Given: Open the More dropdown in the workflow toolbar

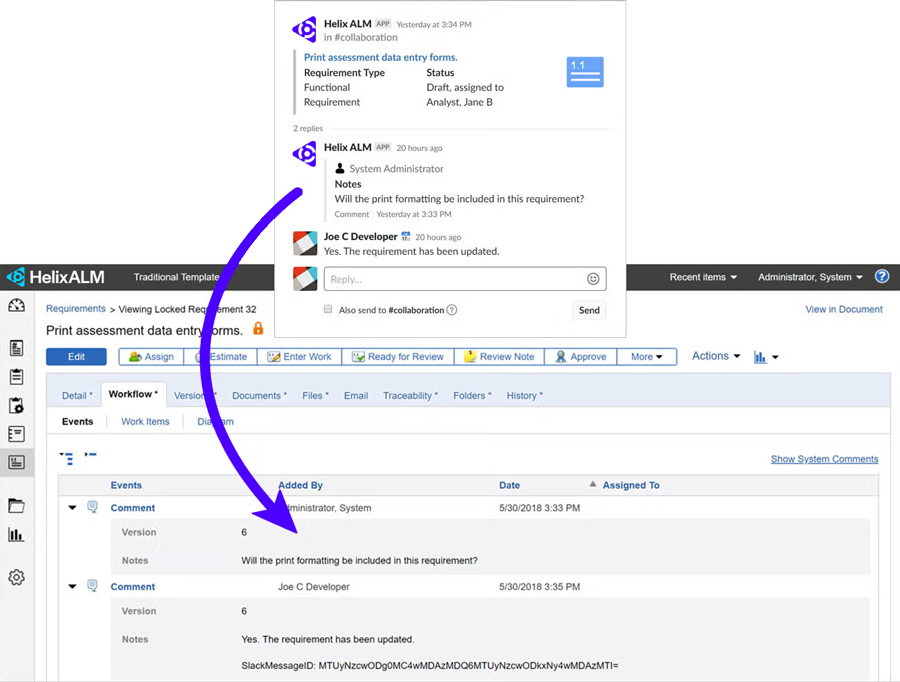Looking at the screenshot, I should [x=647, y=356].
